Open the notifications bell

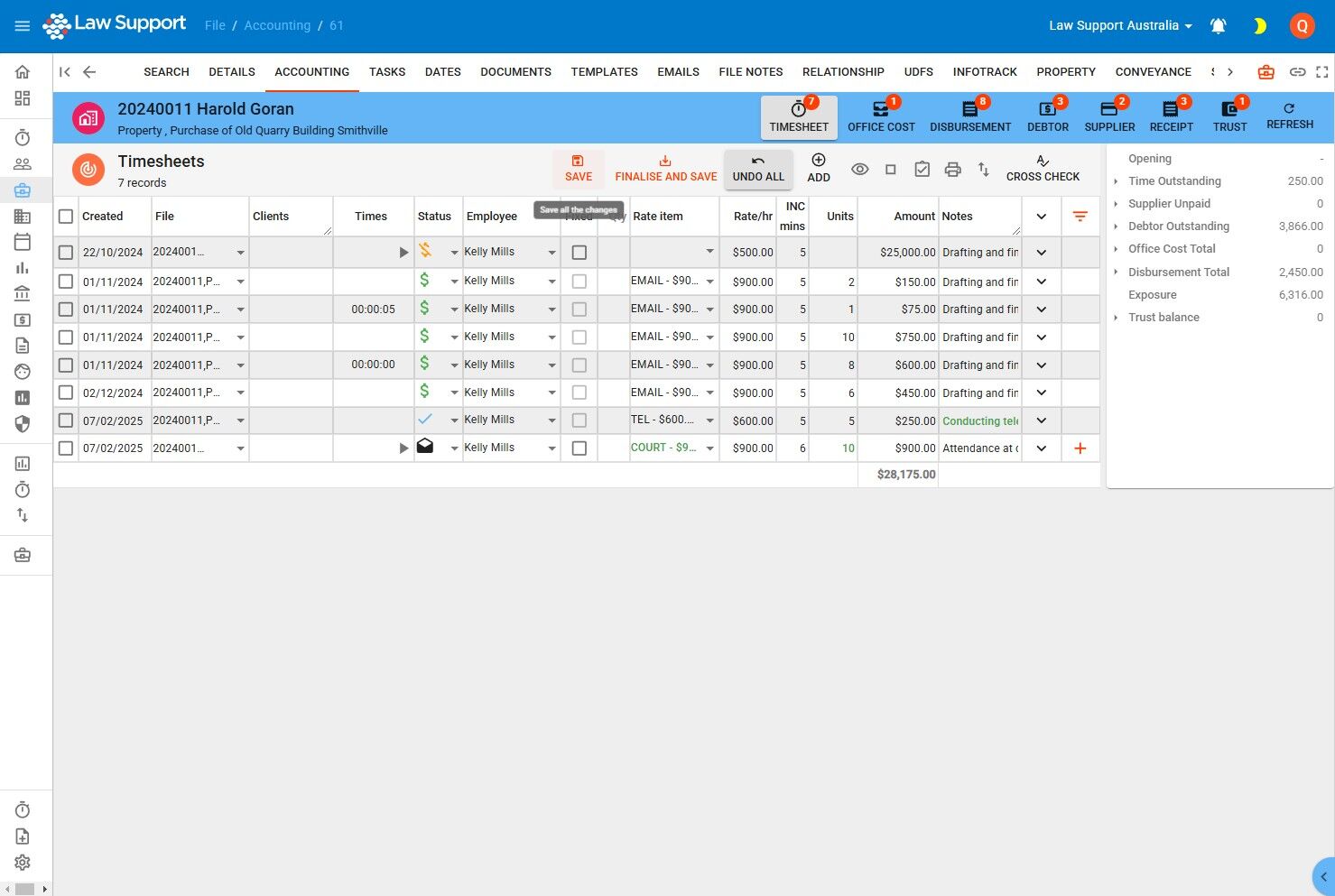[x=1218, y=26]
